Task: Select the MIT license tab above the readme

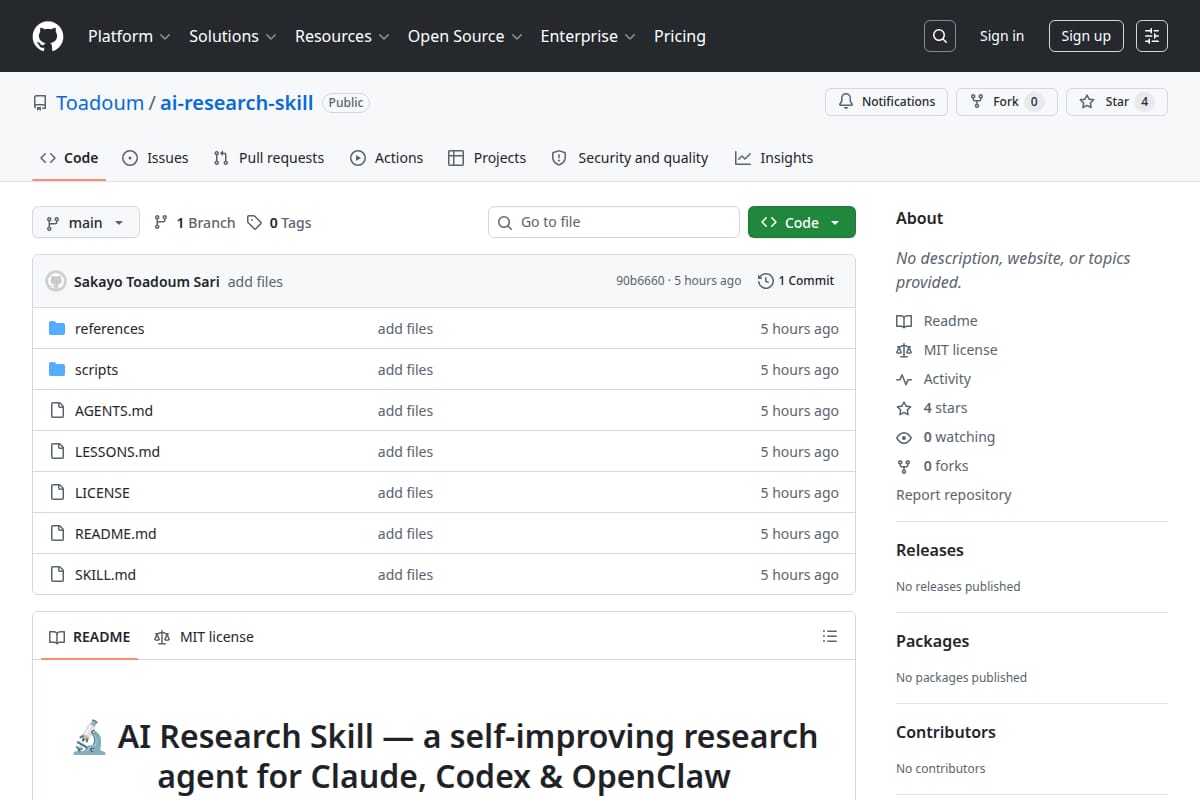Action: coord(204,637)
